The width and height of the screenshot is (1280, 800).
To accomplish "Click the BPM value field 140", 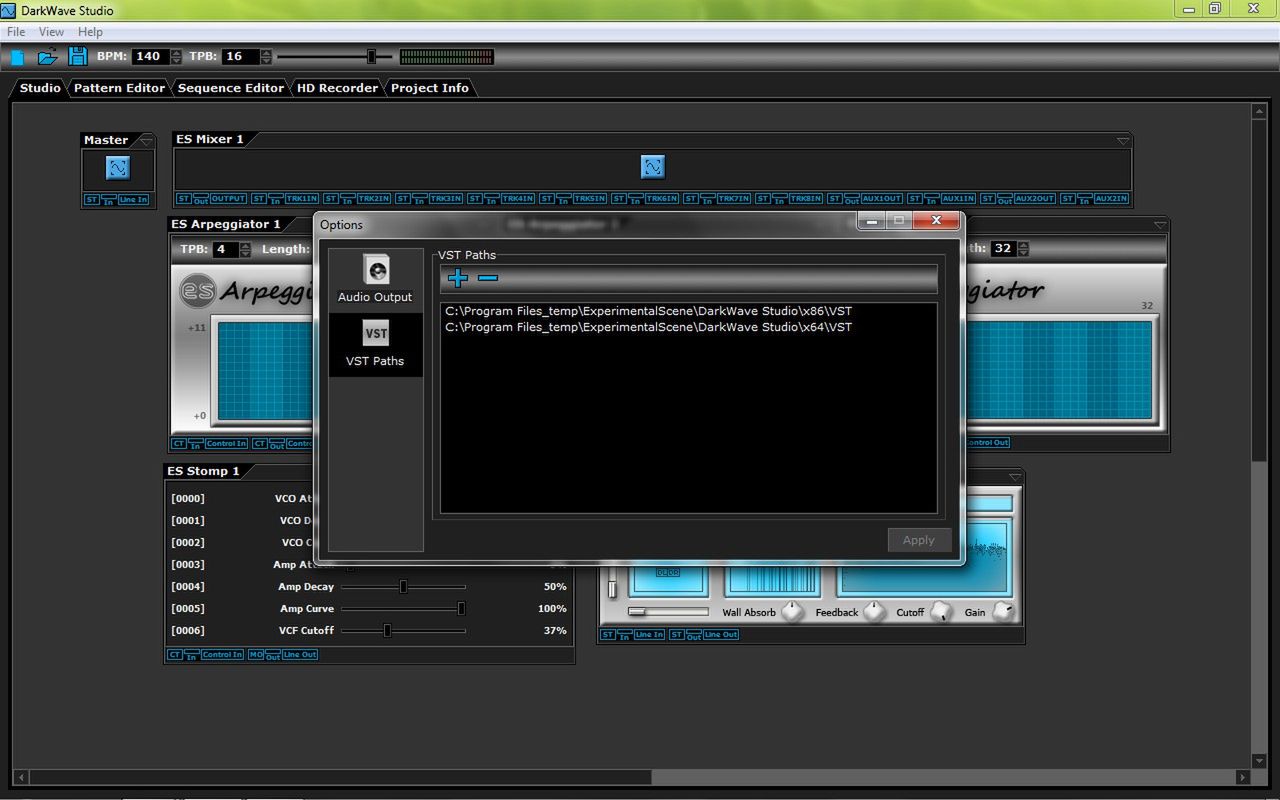I will [150, 57].
